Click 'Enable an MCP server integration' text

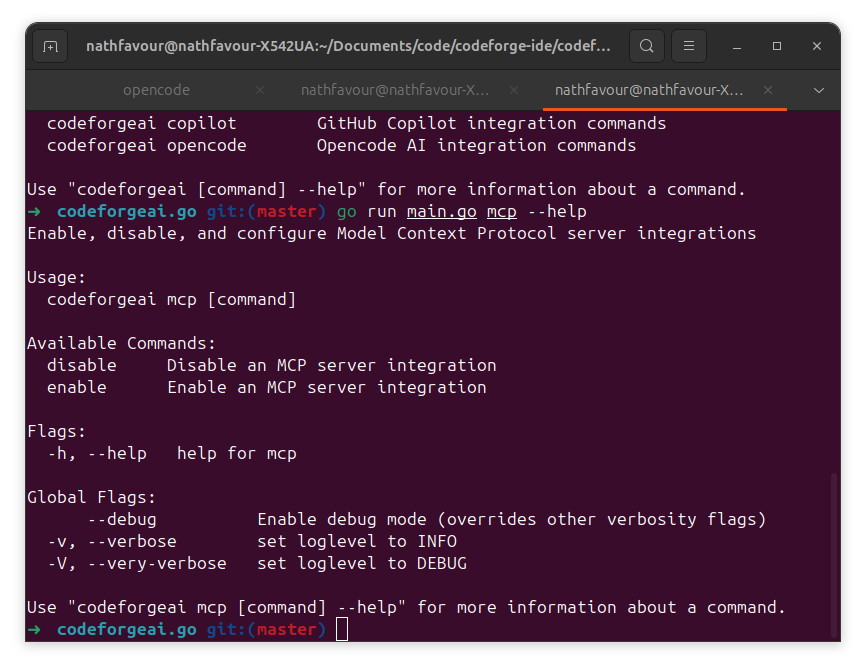(x=326, y=387)
